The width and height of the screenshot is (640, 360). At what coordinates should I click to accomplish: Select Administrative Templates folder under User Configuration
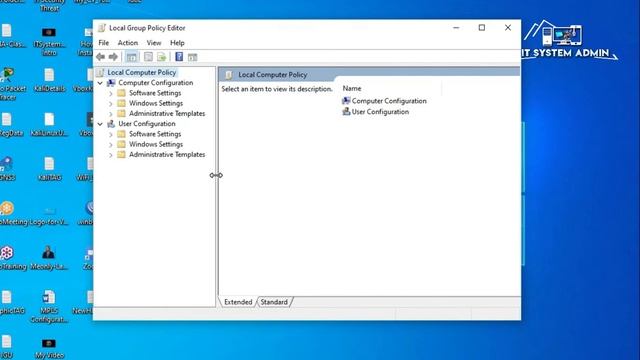pyautogui.click(x=167, y=154)
